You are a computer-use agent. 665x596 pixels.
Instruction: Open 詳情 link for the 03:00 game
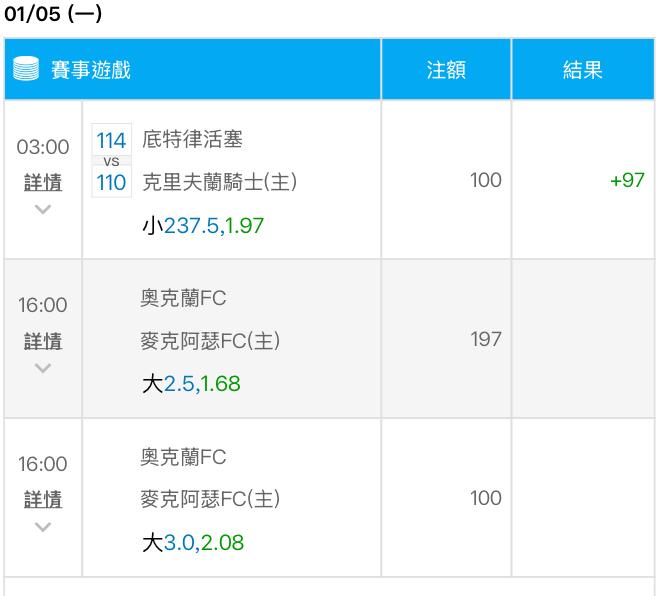pos(43,183)
